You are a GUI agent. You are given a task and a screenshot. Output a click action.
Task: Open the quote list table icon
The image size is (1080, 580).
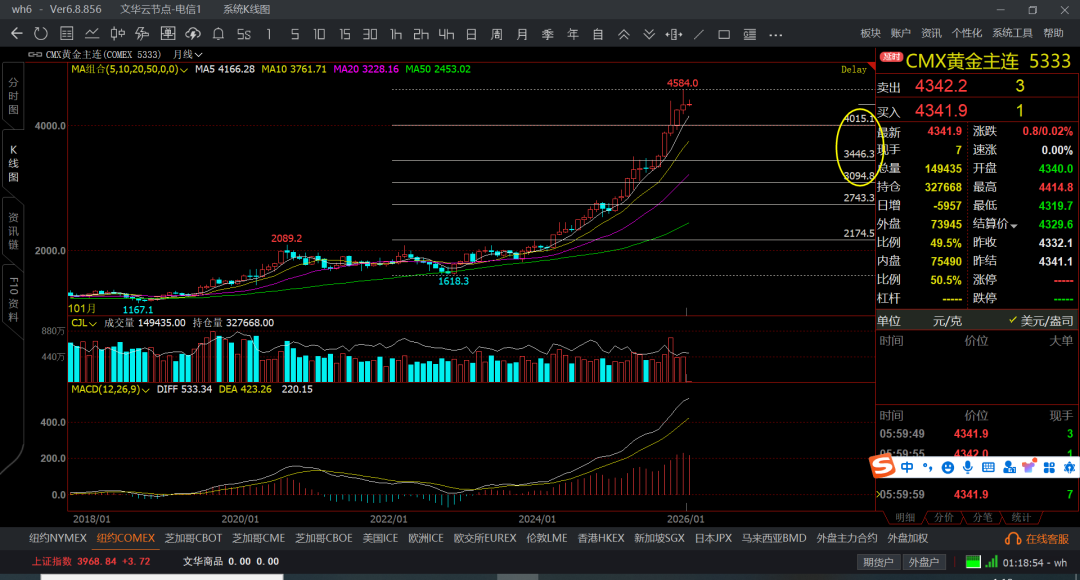[x=67, y=34]
